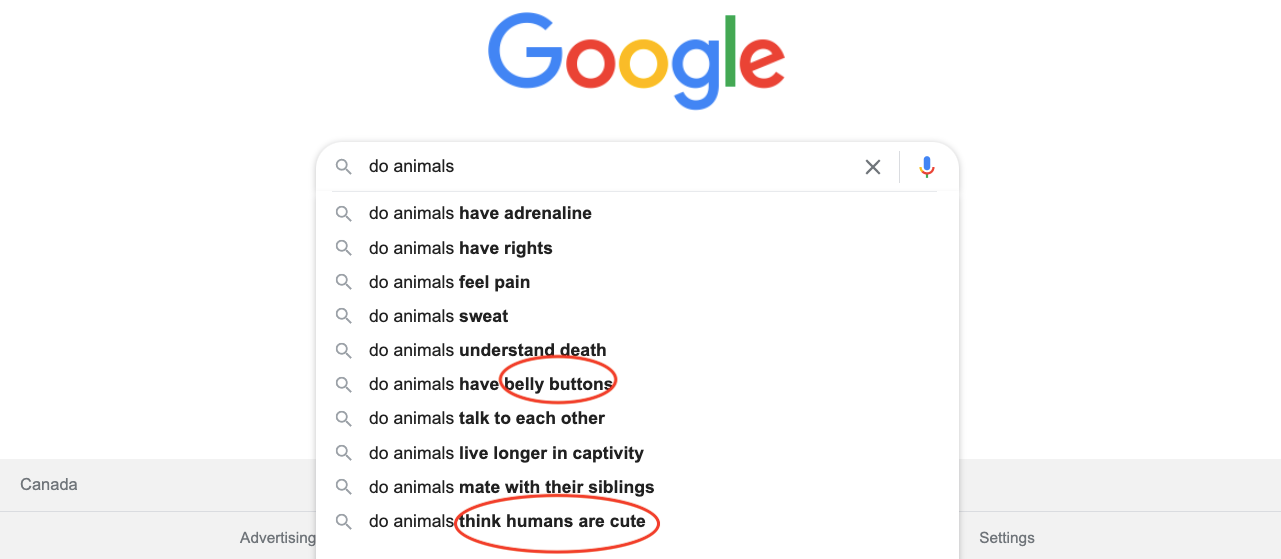Clear the search box with X icon
Screen dimensions: 1281x559
coord(873,167)
